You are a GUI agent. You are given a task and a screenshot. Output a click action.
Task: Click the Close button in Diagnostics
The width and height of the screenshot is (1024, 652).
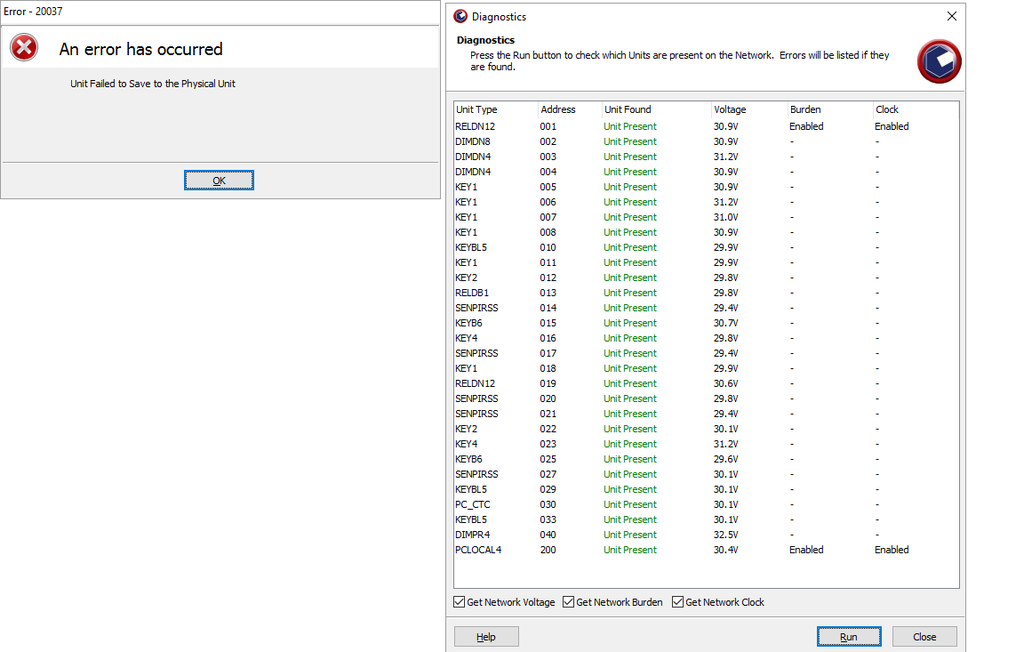point(924,636)
